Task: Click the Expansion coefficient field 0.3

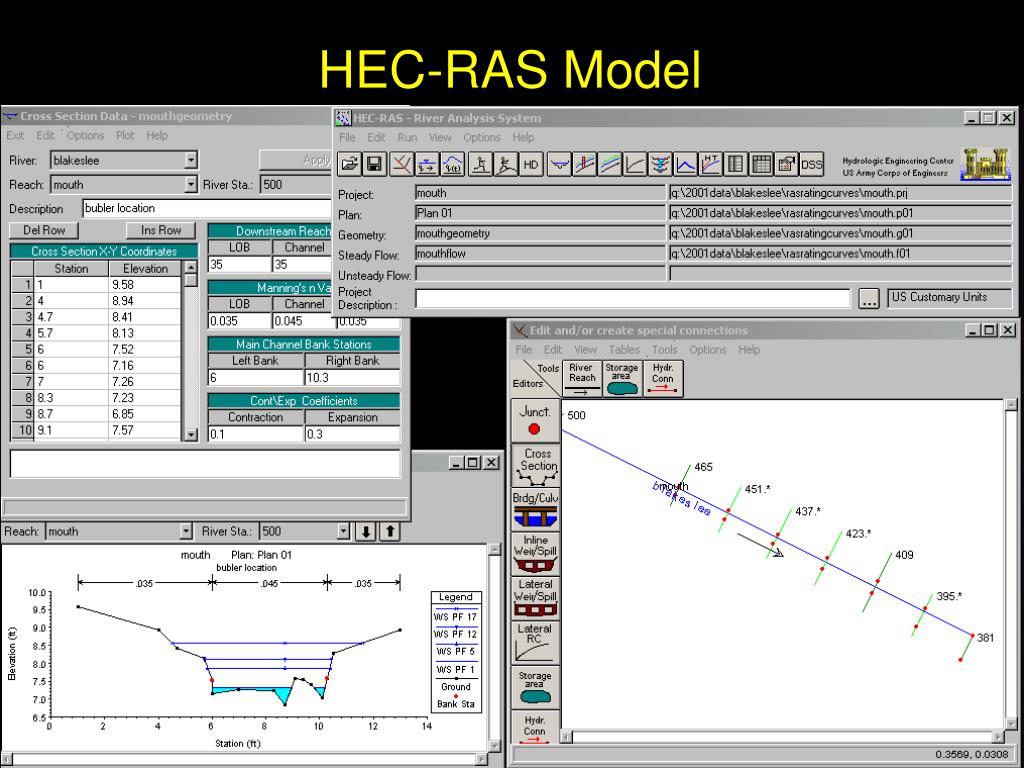Action: [x=352, y=434]
